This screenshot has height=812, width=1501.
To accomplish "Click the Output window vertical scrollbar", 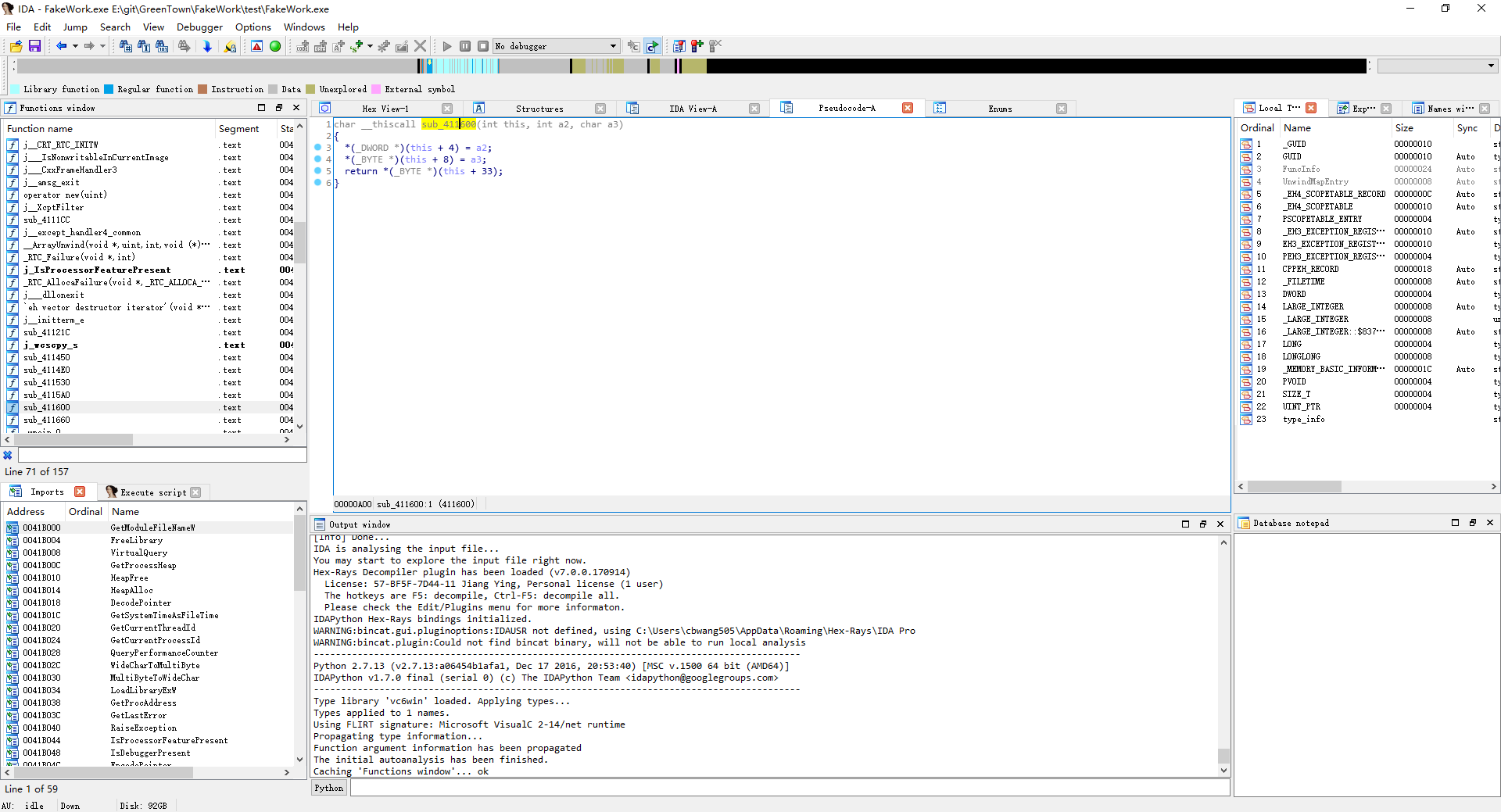I will pos(1223,655).
